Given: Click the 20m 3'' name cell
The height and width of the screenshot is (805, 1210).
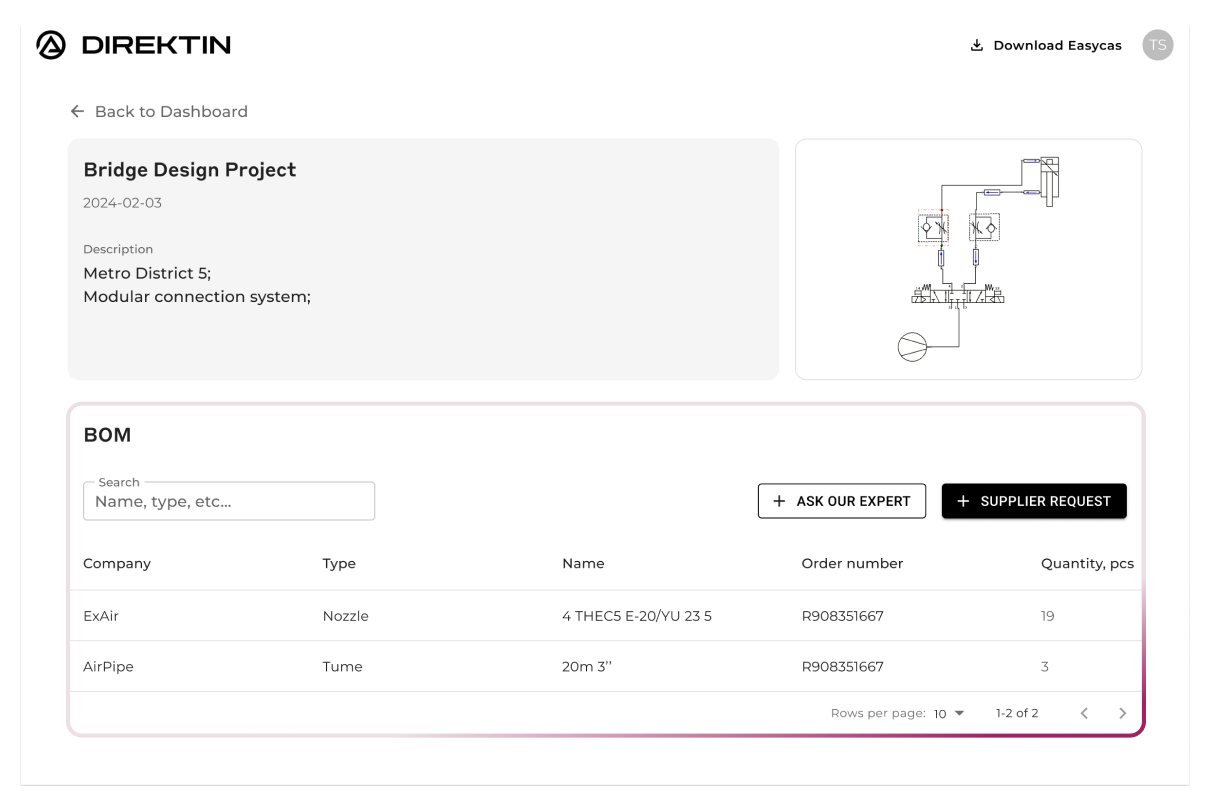Looking at the screenshot, I should (586, 667).
